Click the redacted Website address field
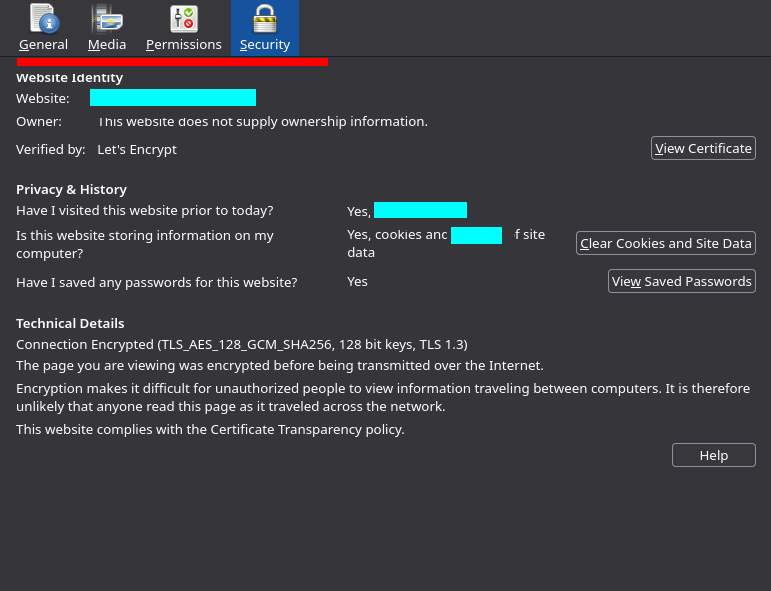Viewport: 771px width, 591px height. click(173, 98)
